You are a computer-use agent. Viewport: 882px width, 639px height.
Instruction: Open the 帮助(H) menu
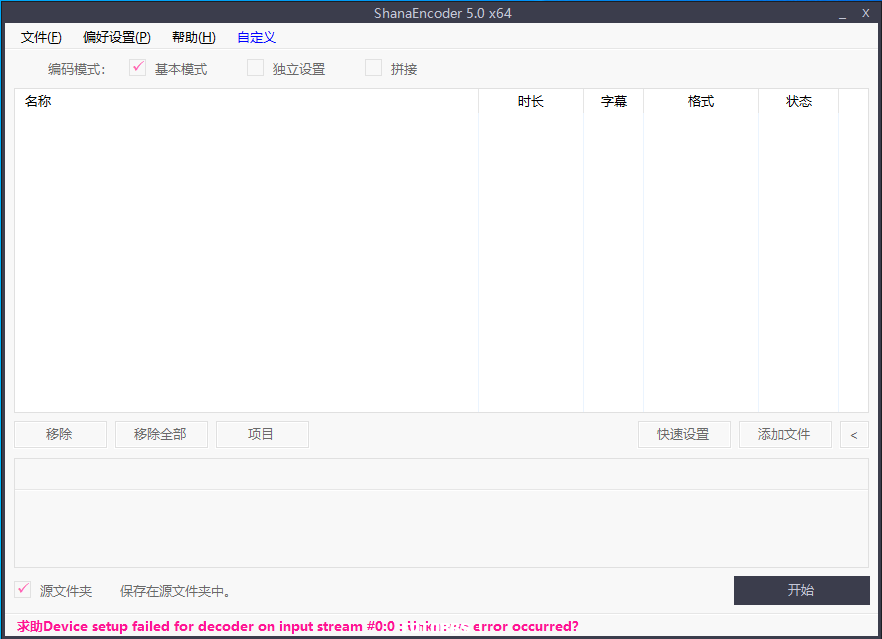[194, 37]
